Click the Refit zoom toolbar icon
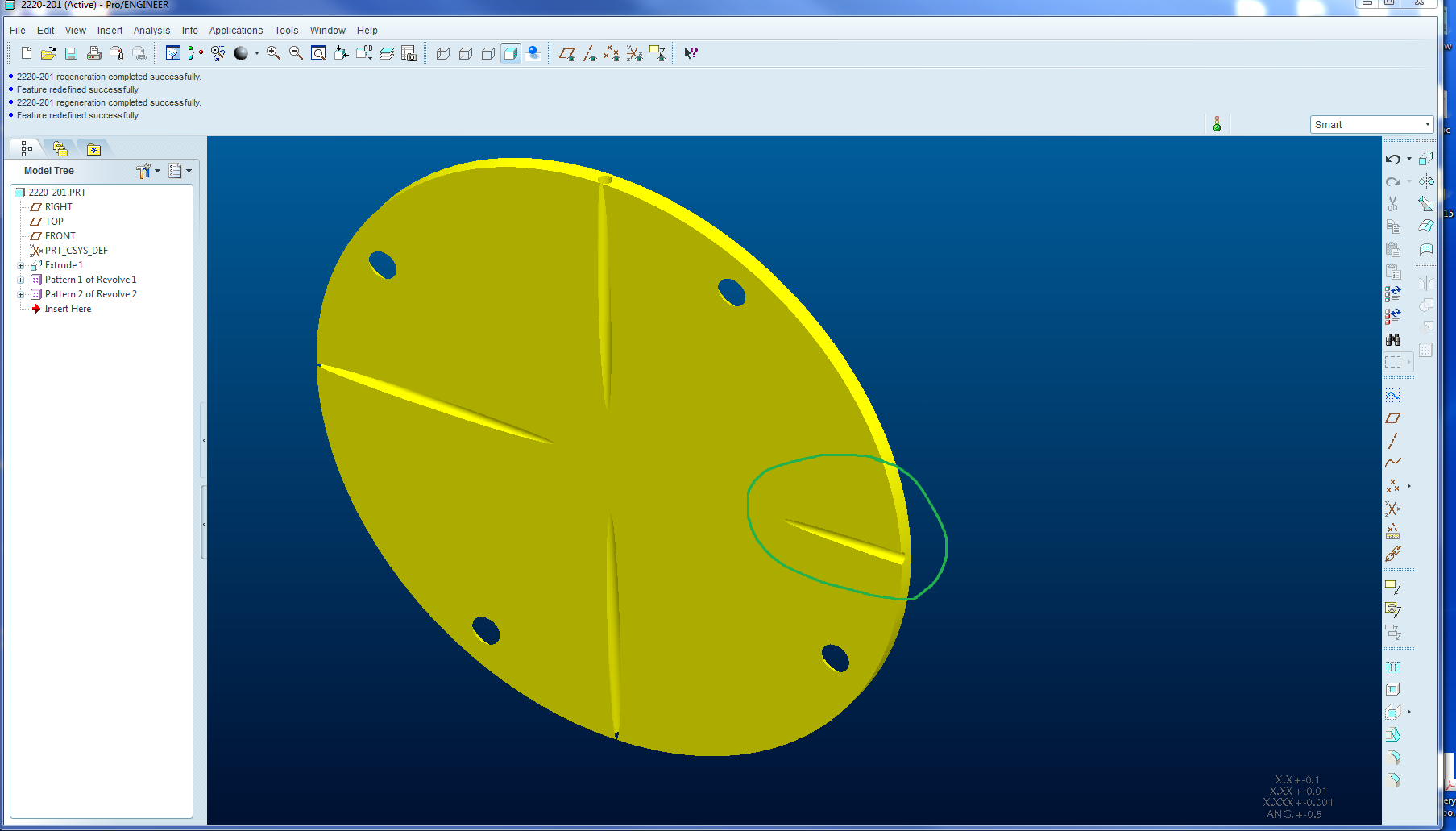 point(319,53)
